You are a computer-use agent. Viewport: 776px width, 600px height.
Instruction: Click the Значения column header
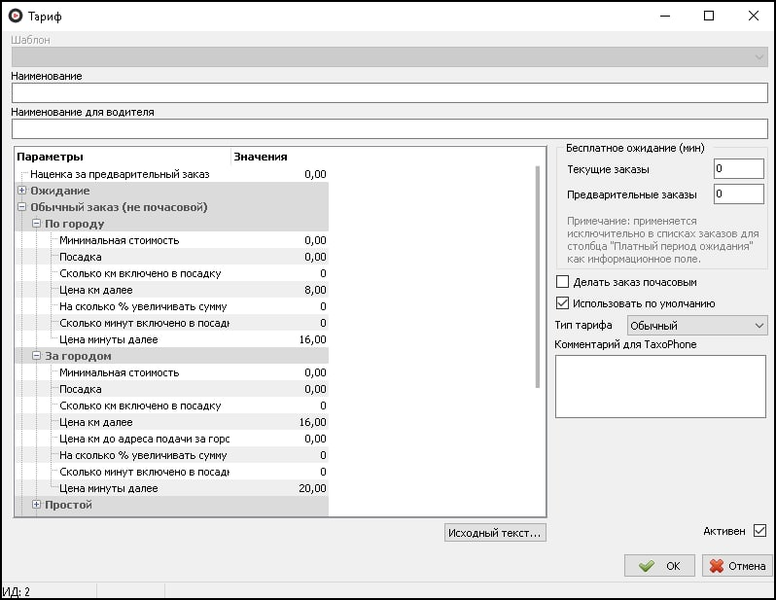tap(280, 156)
